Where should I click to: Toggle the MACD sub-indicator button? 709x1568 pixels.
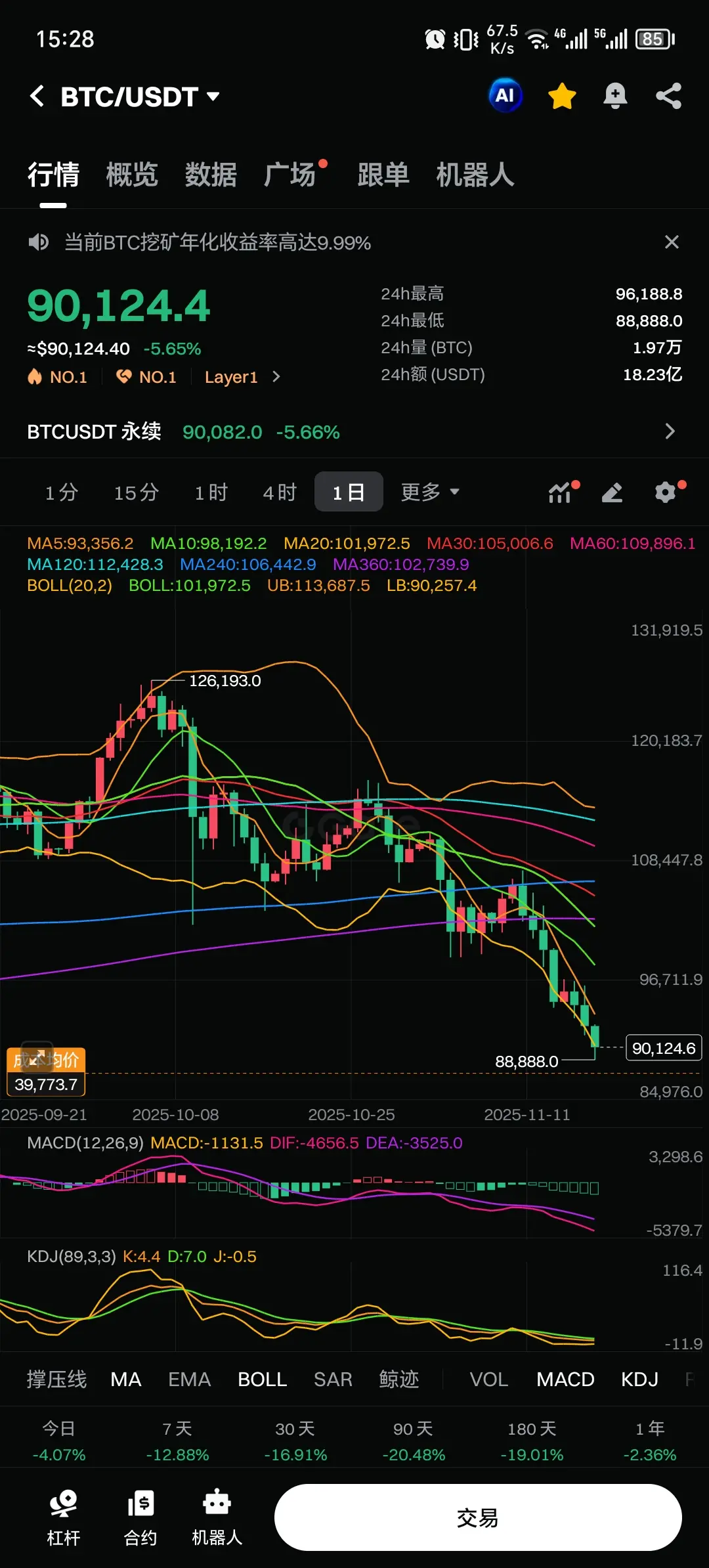click(x=565, y=1380)
